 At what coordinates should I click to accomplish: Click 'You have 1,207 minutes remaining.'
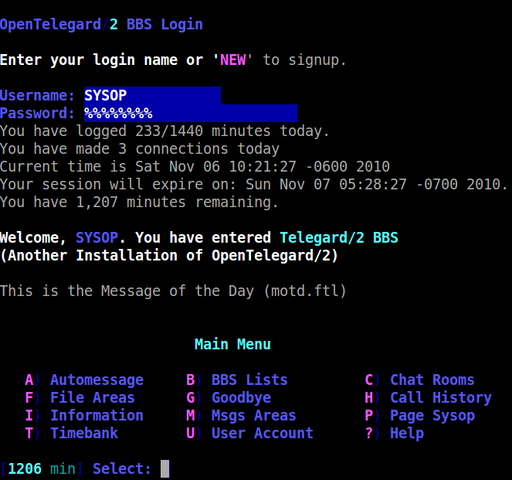point(139,202)
